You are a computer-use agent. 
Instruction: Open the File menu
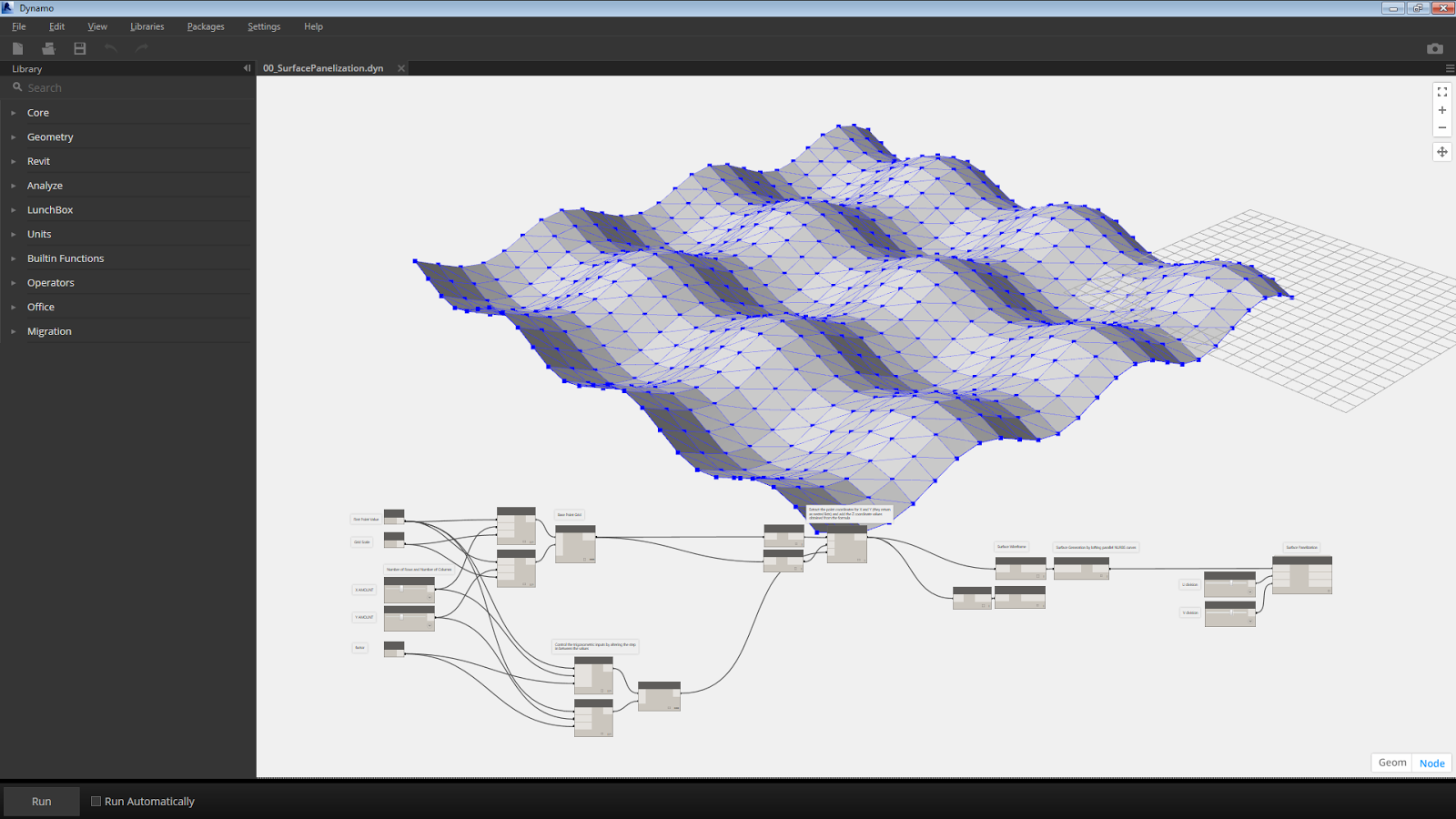(19, 26)
